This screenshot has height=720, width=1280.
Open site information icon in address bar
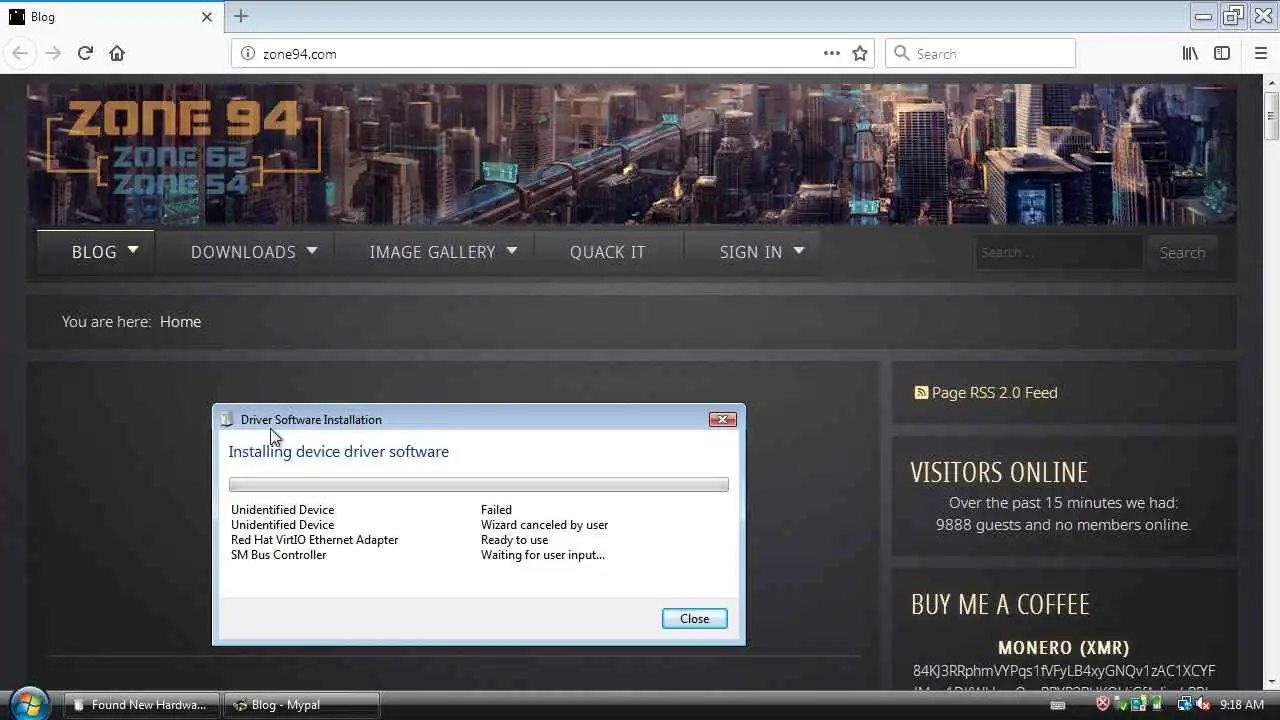click(x=248, y=53)
